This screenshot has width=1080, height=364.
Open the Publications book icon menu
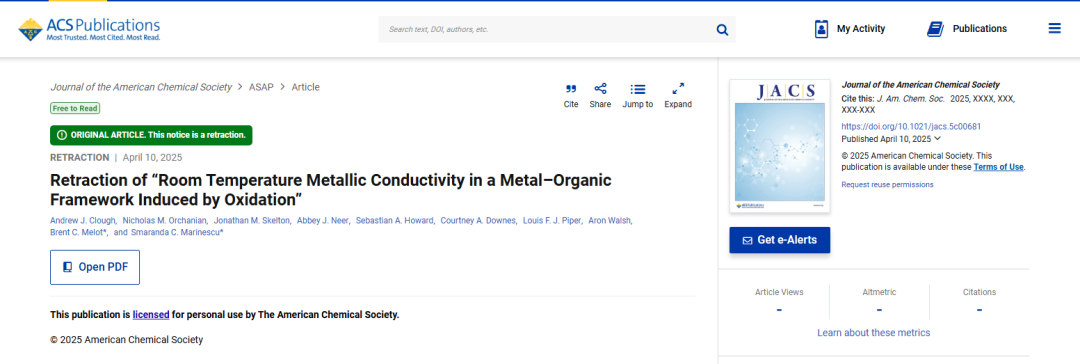[x=966, y=29]
